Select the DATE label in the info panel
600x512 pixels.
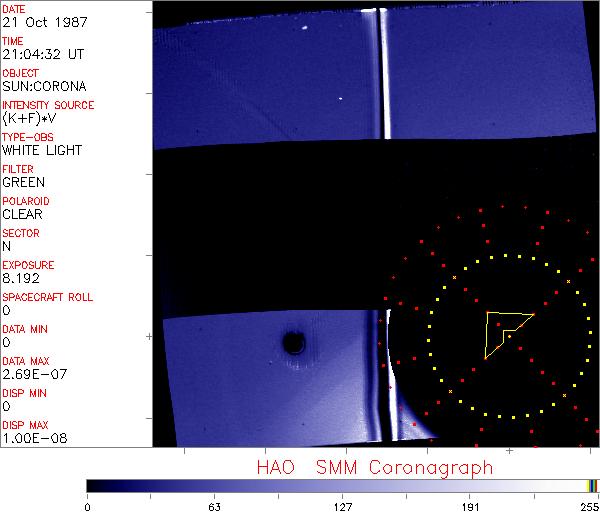[17, 9]
